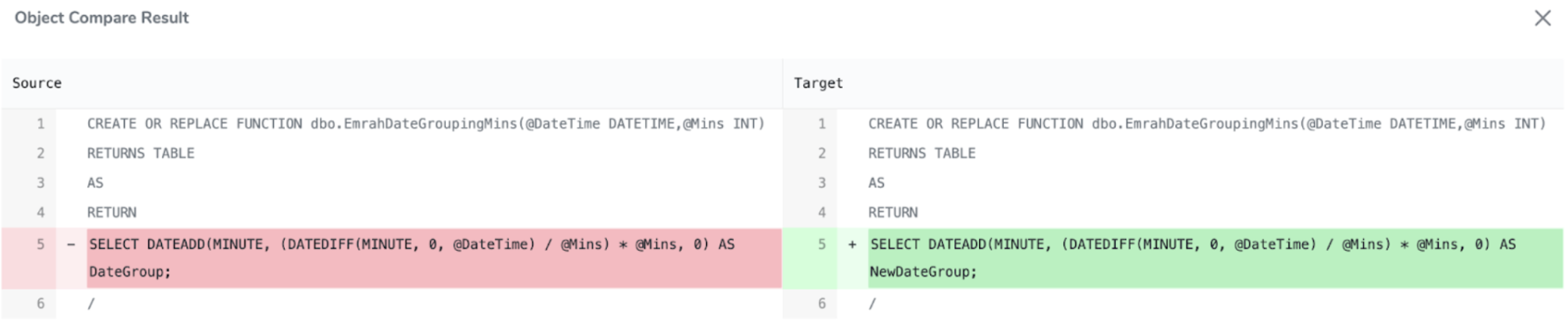The image size is (1568, 332).
Task: Click RETURNS TABLE in the Source pane
Action: pyautogui.click(x=140, y=153)
